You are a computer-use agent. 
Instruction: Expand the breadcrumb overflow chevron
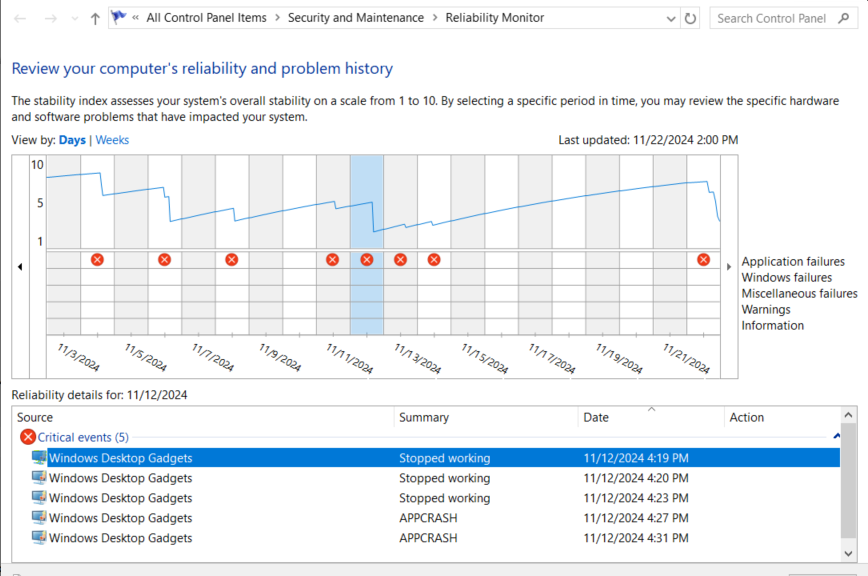point(136,18)
